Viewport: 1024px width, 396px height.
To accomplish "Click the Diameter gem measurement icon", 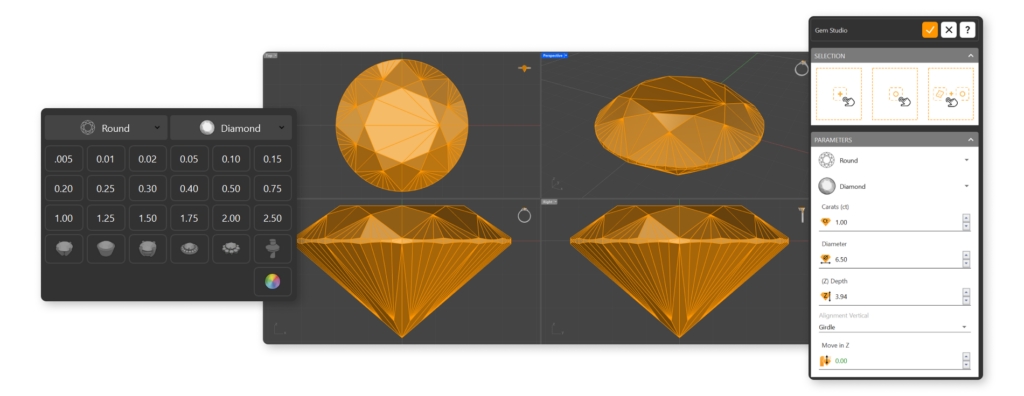I will click(x=825, y=259).
